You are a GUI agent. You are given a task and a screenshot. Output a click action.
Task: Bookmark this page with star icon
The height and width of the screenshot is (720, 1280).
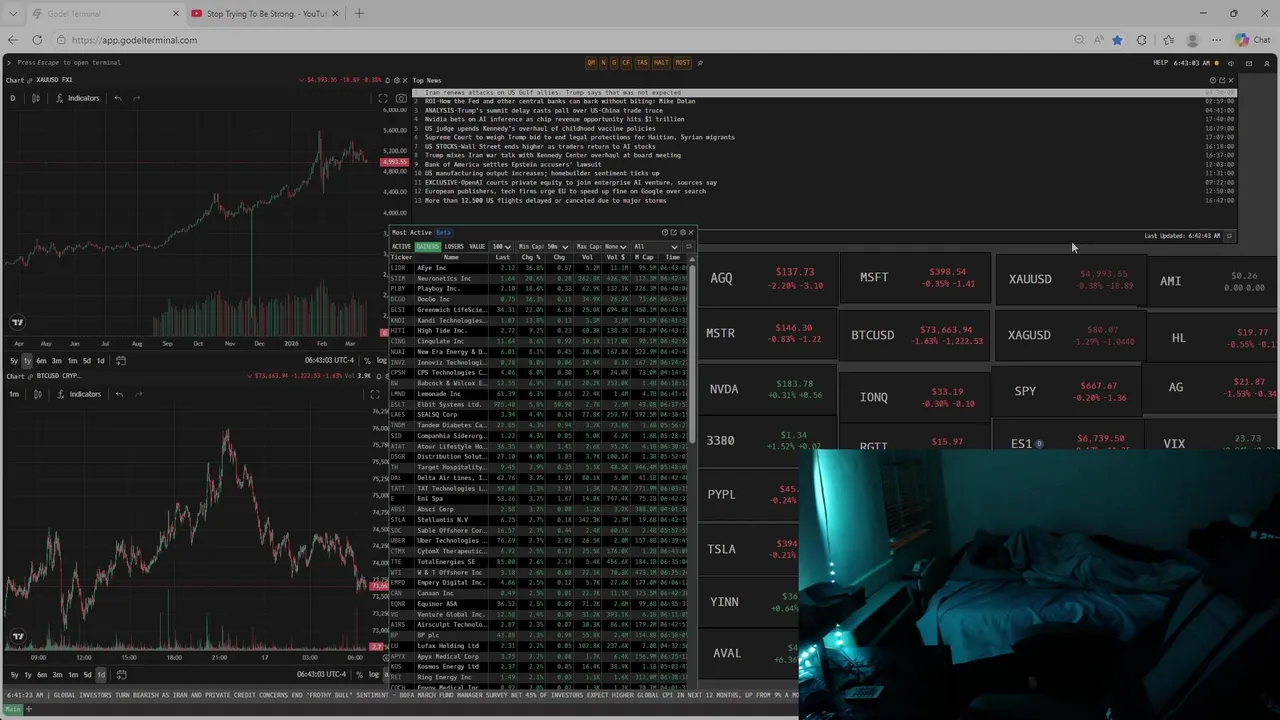pyautogui.click(x=1117, y=40)
